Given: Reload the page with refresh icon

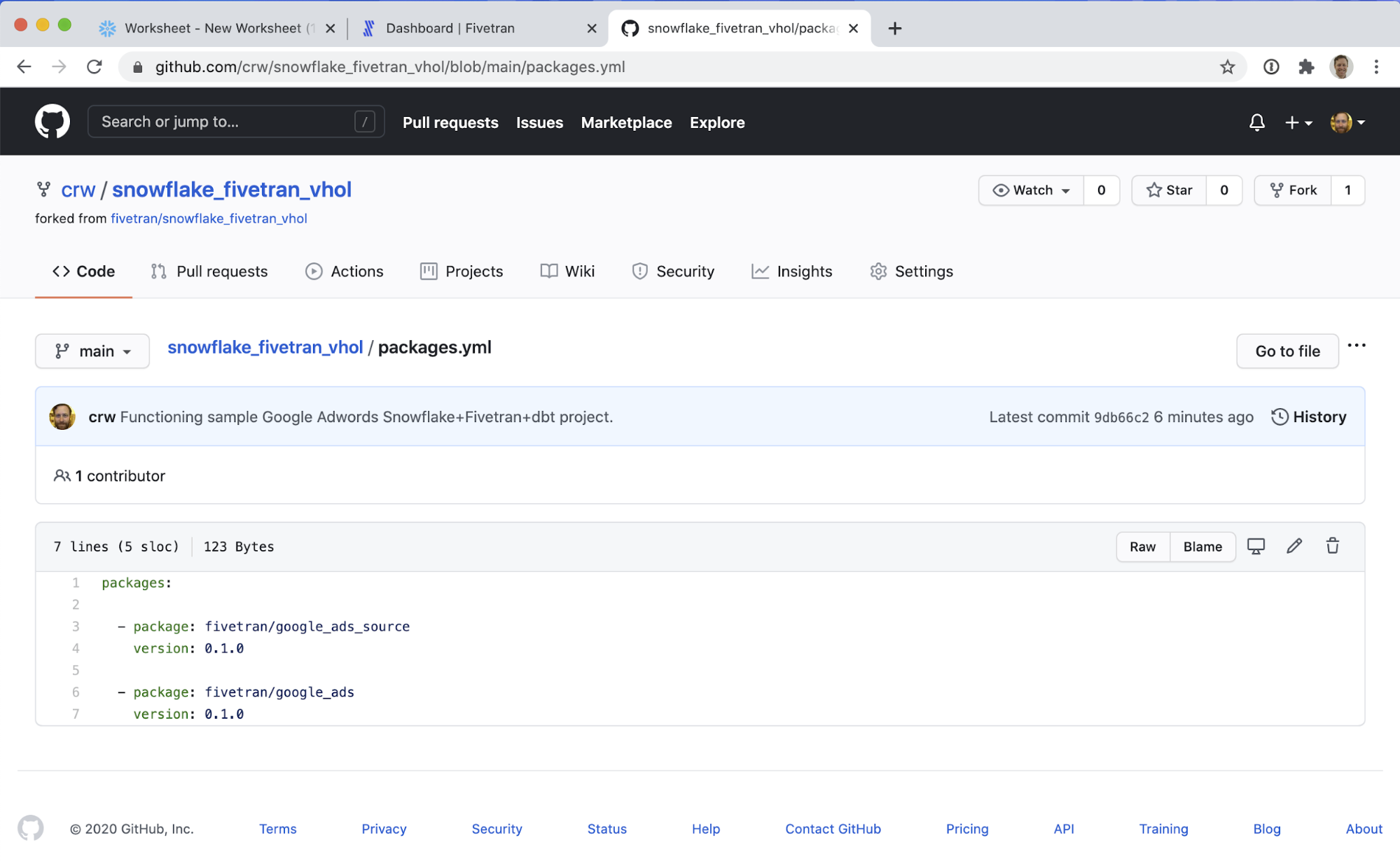Looking at the screenshot, I should (95, 67).
